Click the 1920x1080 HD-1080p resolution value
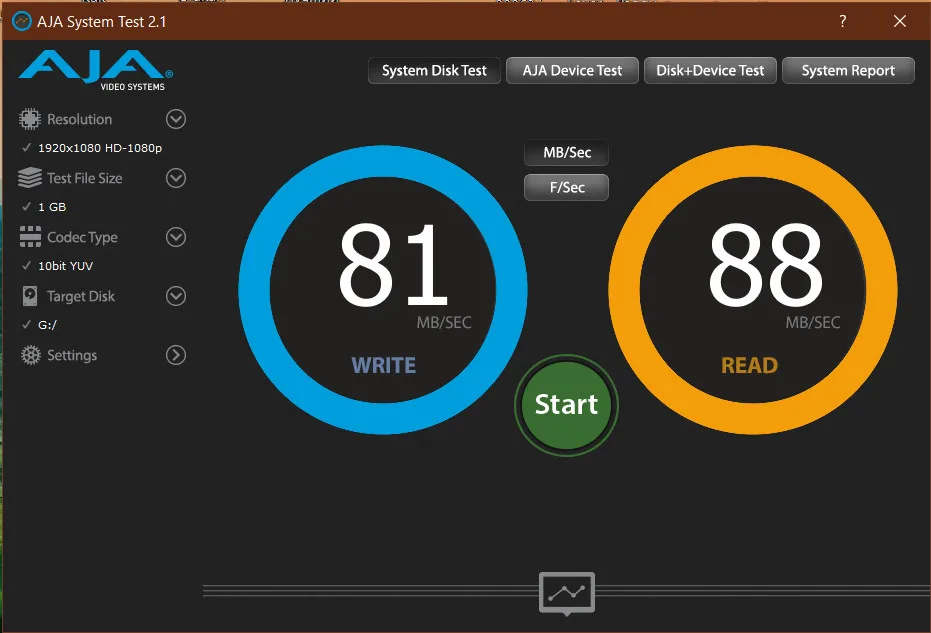The width and height of the screenshot is (931, 633). click(x=100, y=148)
